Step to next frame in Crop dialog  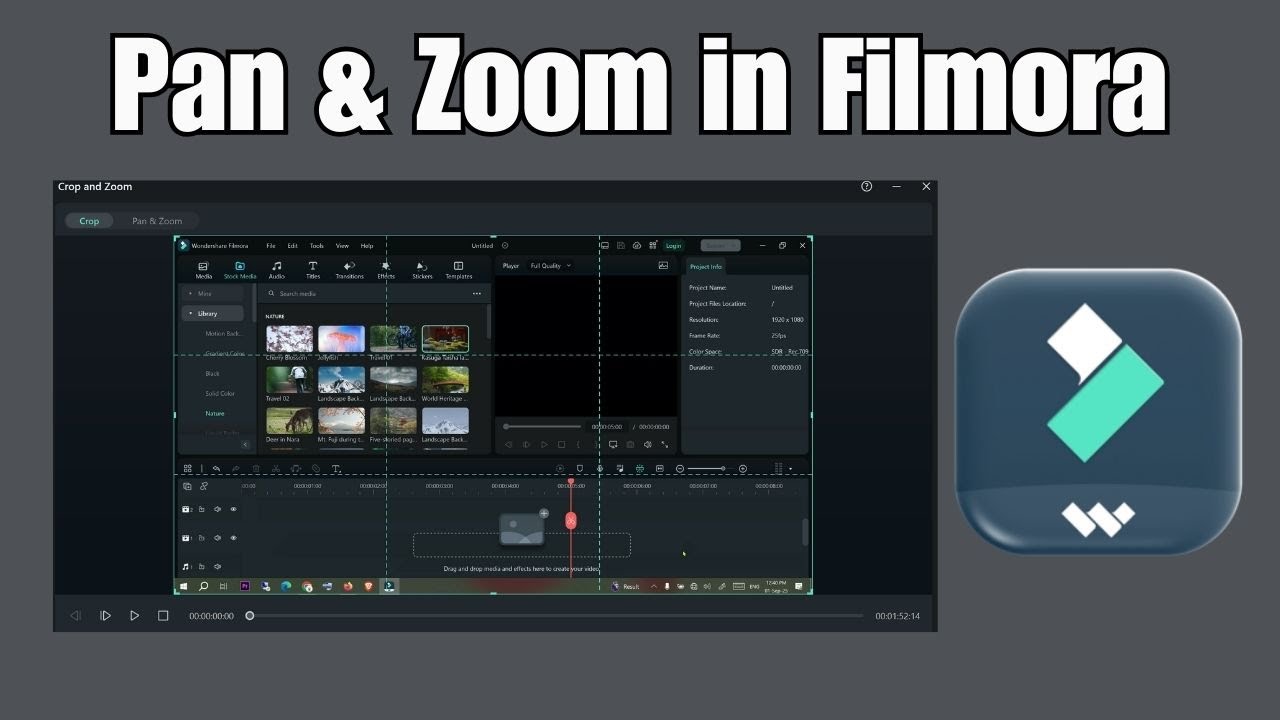click(105, 616)
